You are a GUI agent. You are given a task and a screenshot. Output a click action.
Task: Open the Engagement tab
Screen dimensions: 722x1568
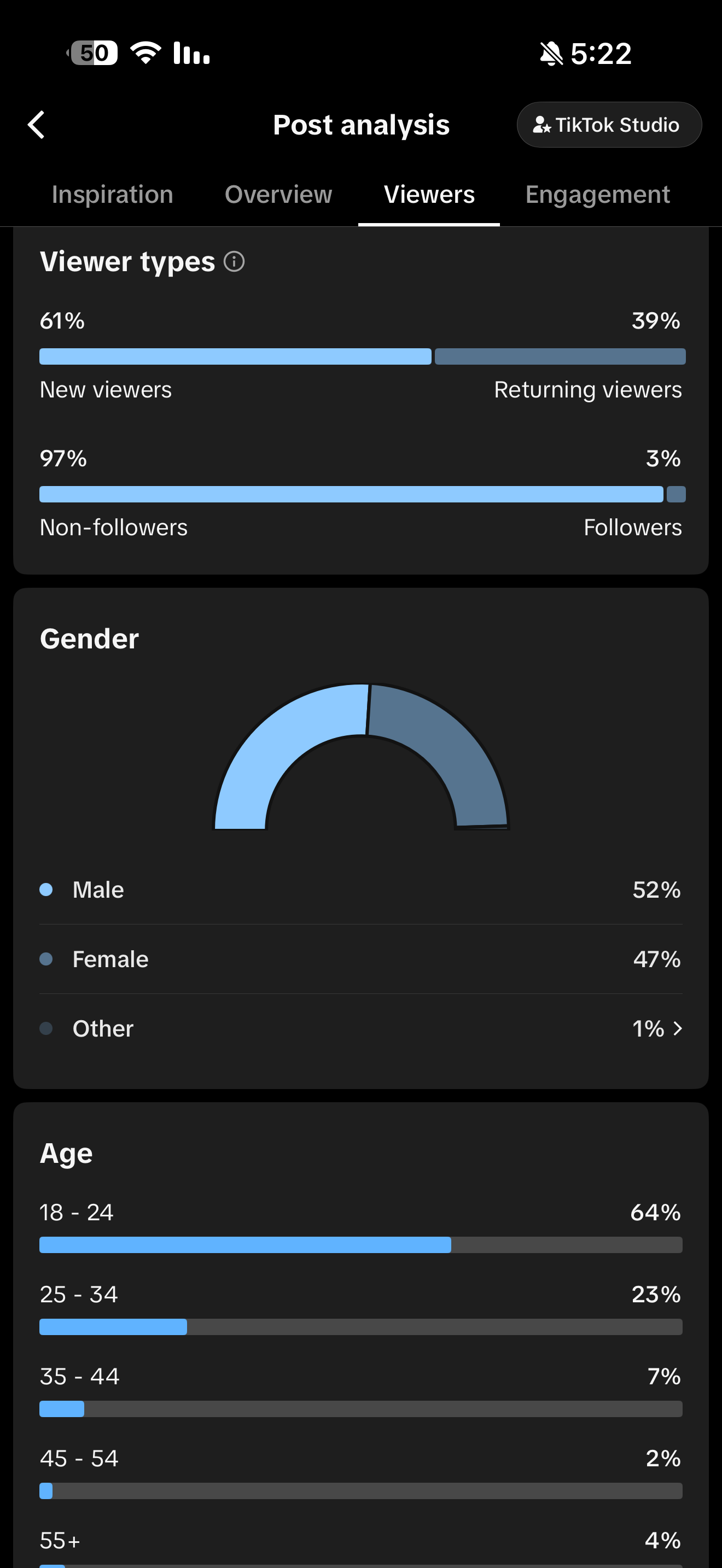point(597,195)
